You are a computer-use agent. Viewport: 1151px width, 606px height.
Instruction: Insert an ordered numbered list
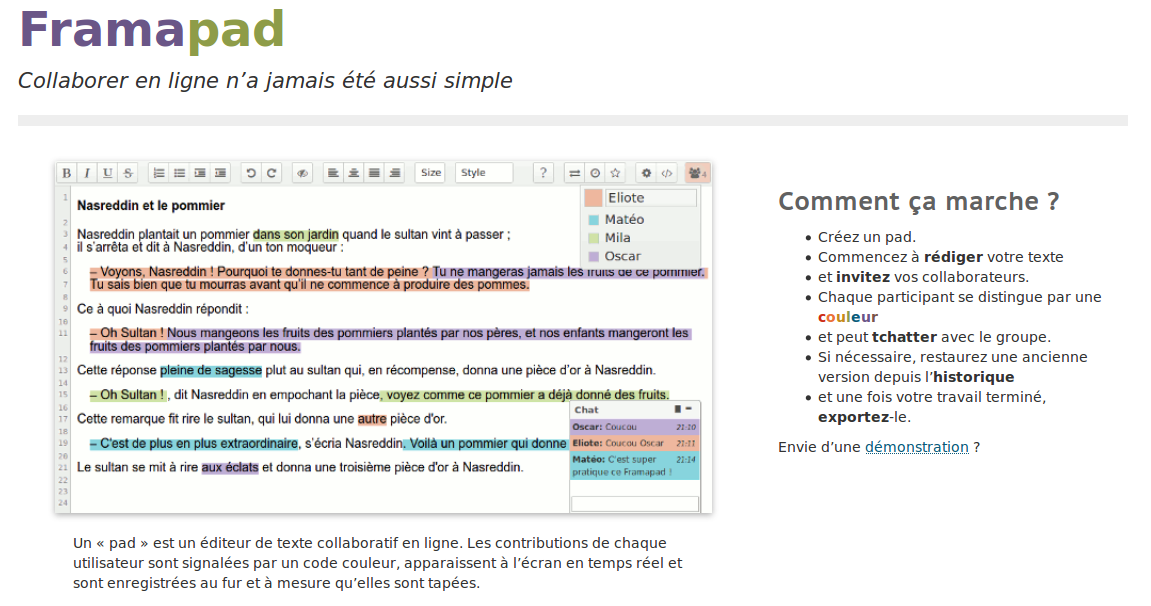(159, 173)
